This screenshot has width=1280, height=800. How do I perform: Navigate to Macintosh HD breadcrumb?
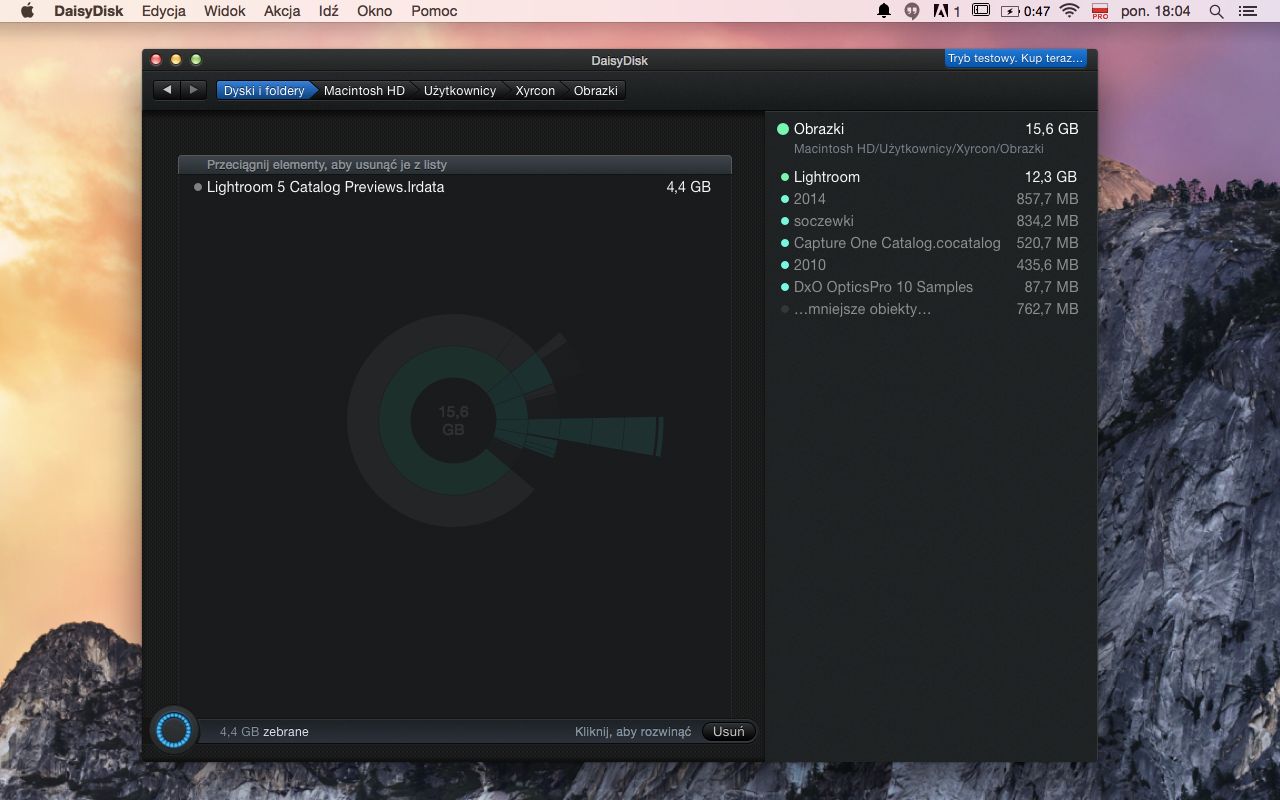click(364, 90)
